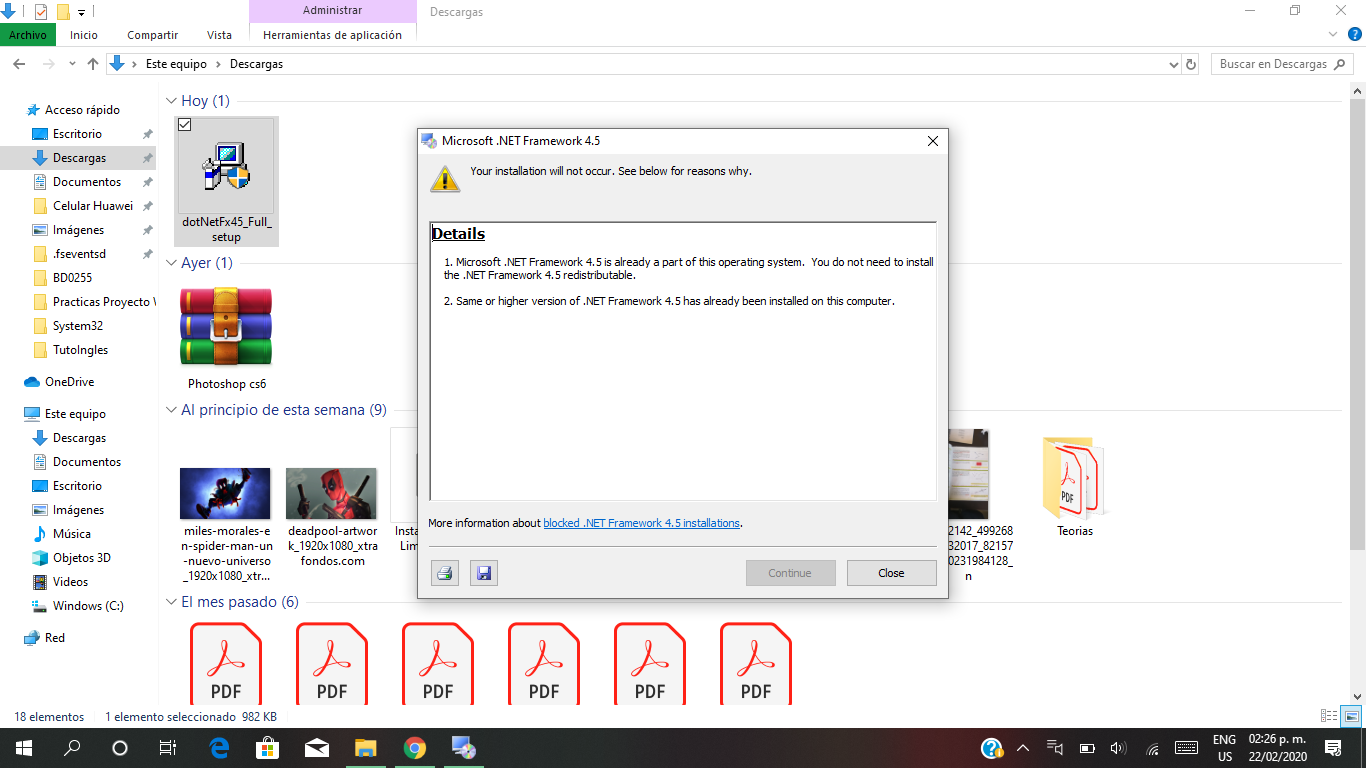
Task: Open the BD0255 folder in sidebar
Action: click(72, 278)
